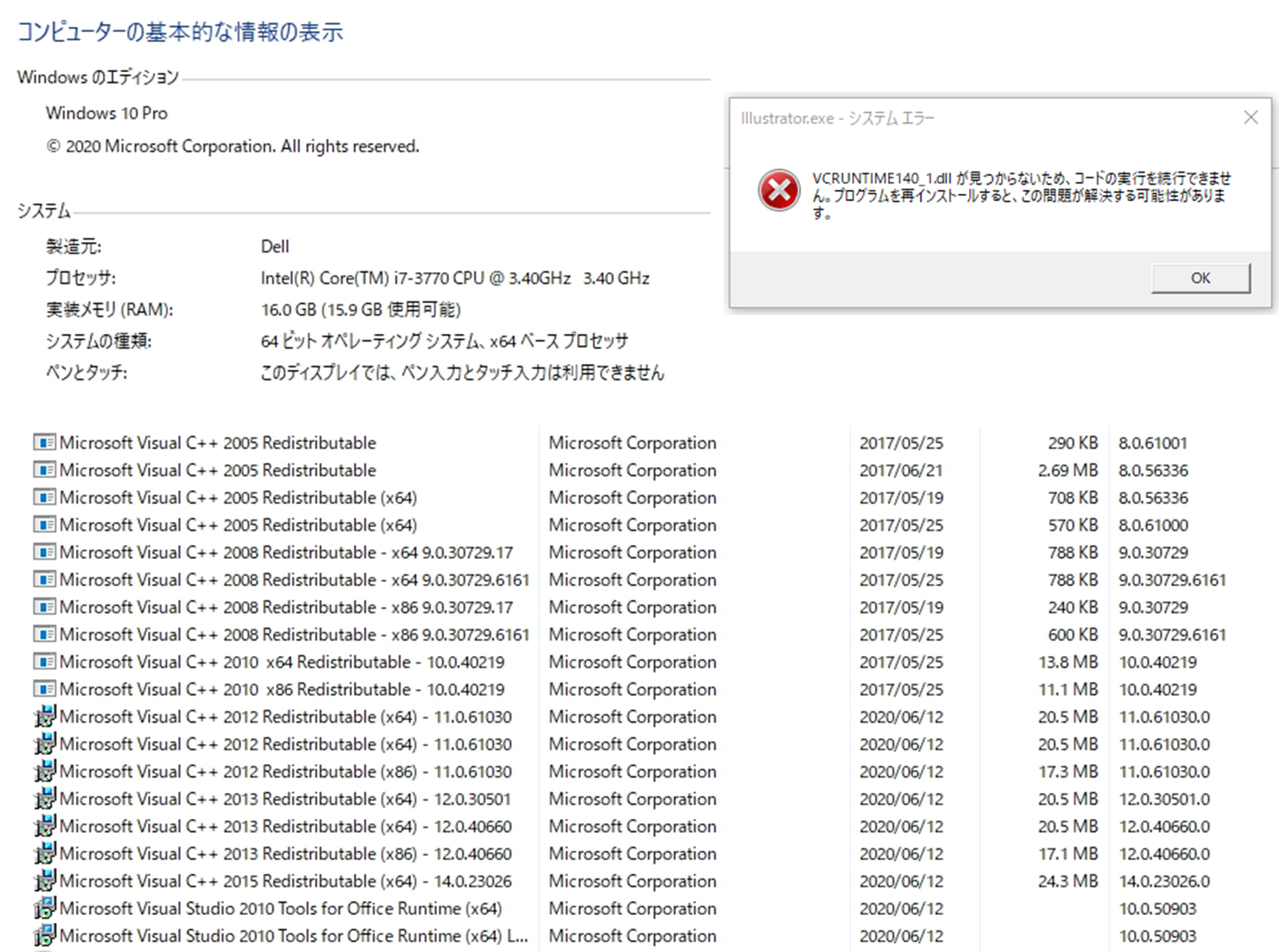Viewport: 1279px width, 952px height.
Task: Click the icon of Visual C++ 2005 (x64) version 8.0.61000
Action: [x=45, y=525]
